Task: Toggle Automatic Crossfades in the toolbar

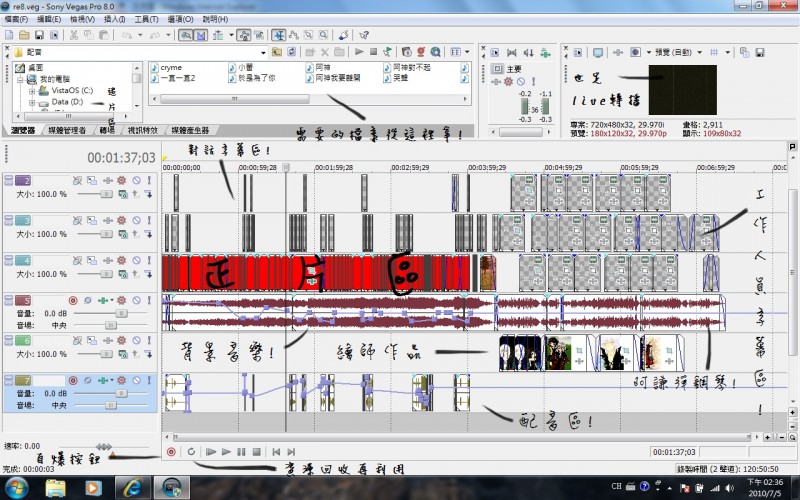Action: pos(201,35)
